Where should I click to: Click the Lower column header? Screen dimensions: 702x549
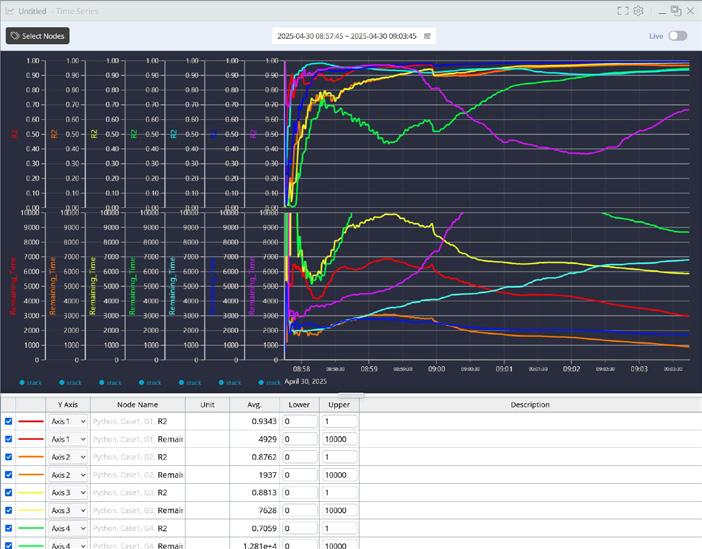[x=299, y=404]
